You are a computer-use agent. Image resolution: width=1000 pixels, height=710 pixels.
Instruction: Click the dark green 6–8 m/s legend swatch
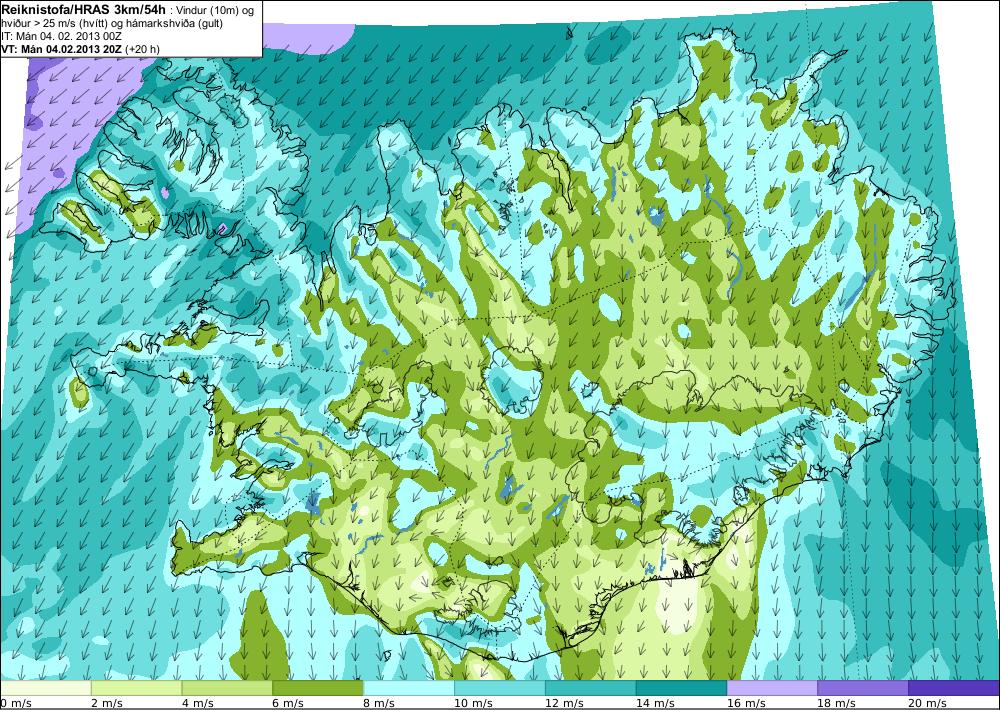[318, 688]
